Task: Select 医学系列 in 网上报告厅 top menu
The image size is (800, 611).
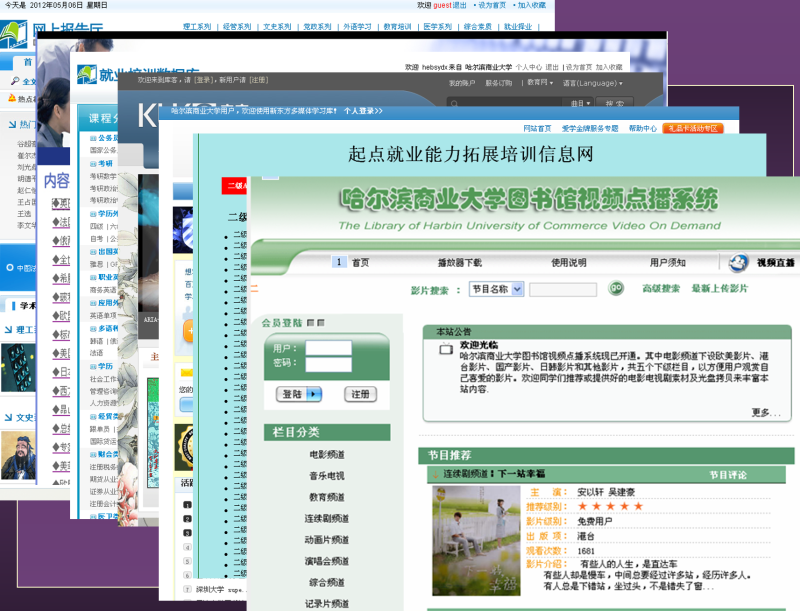Action: click(437, 27)
